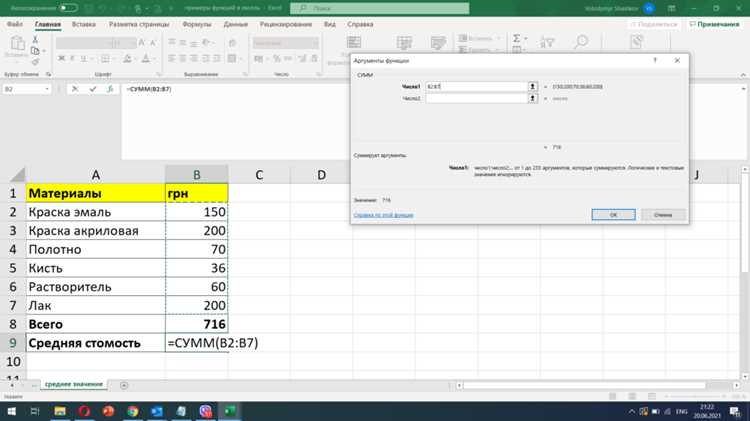The height and width of the screenshot is (421, 750).
Task: Click the Примечания comments button
Action: coord(714,24)
